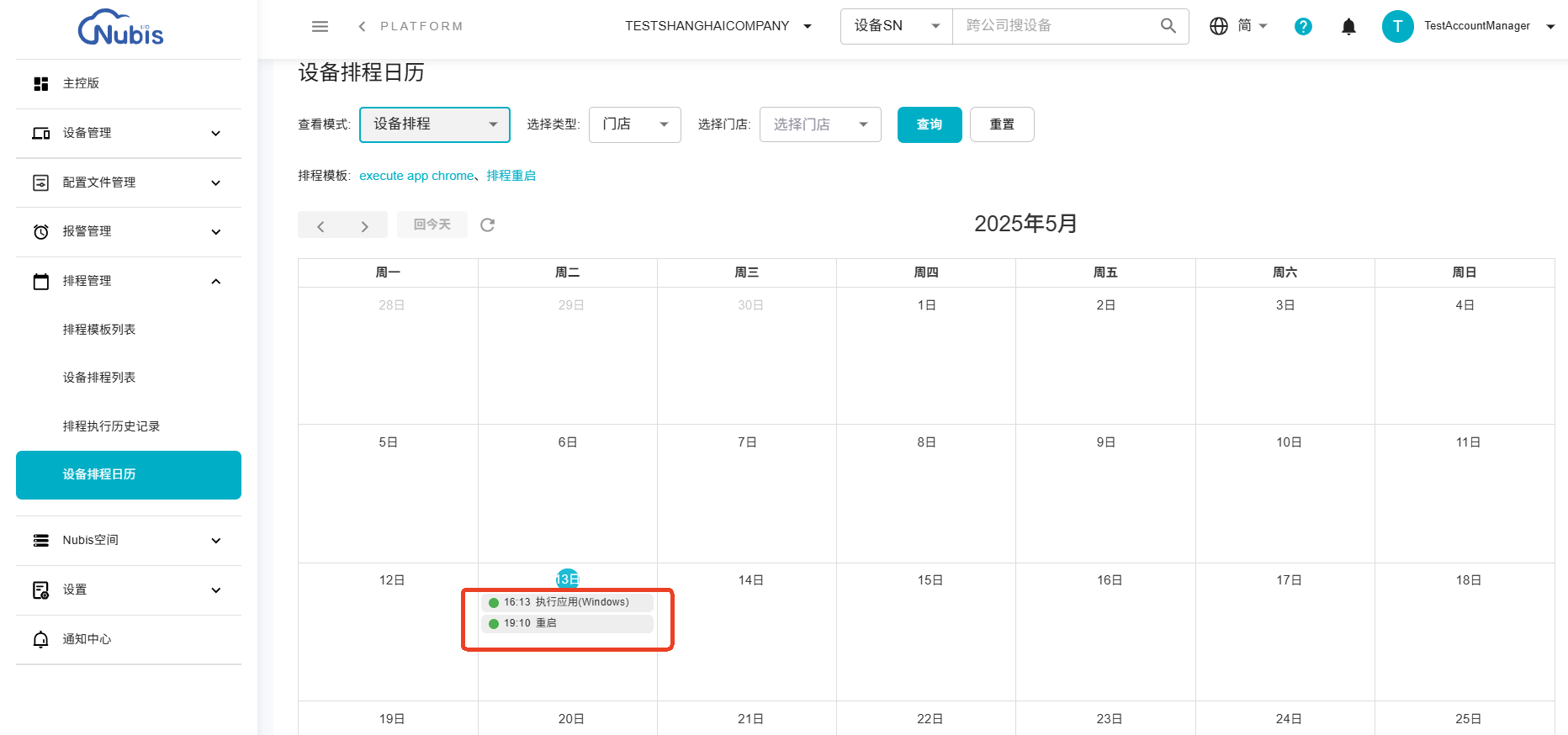Click the 重置 button

click(1002, 124)
